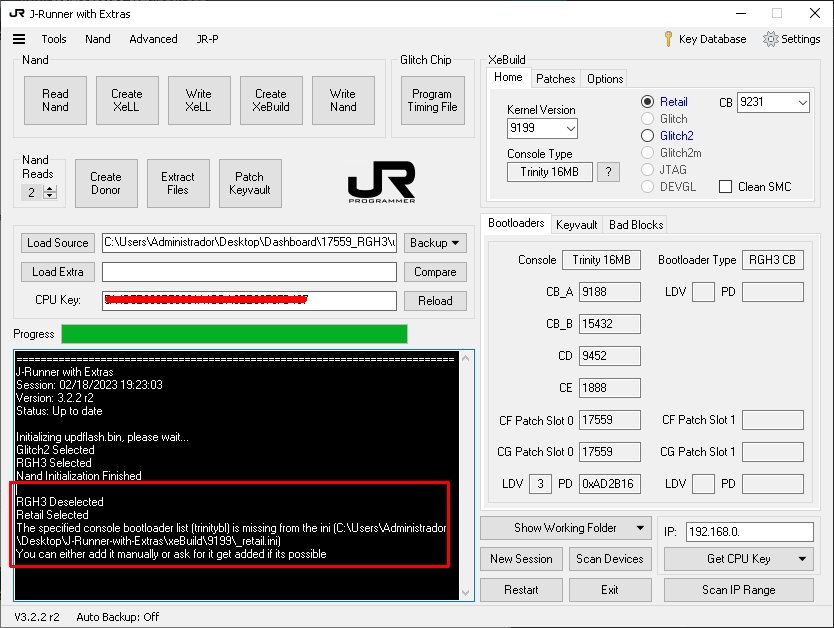Image resolution: width=834 pixels, height=628 pixels.
Task: Click the Compare button
Action: 435,272
